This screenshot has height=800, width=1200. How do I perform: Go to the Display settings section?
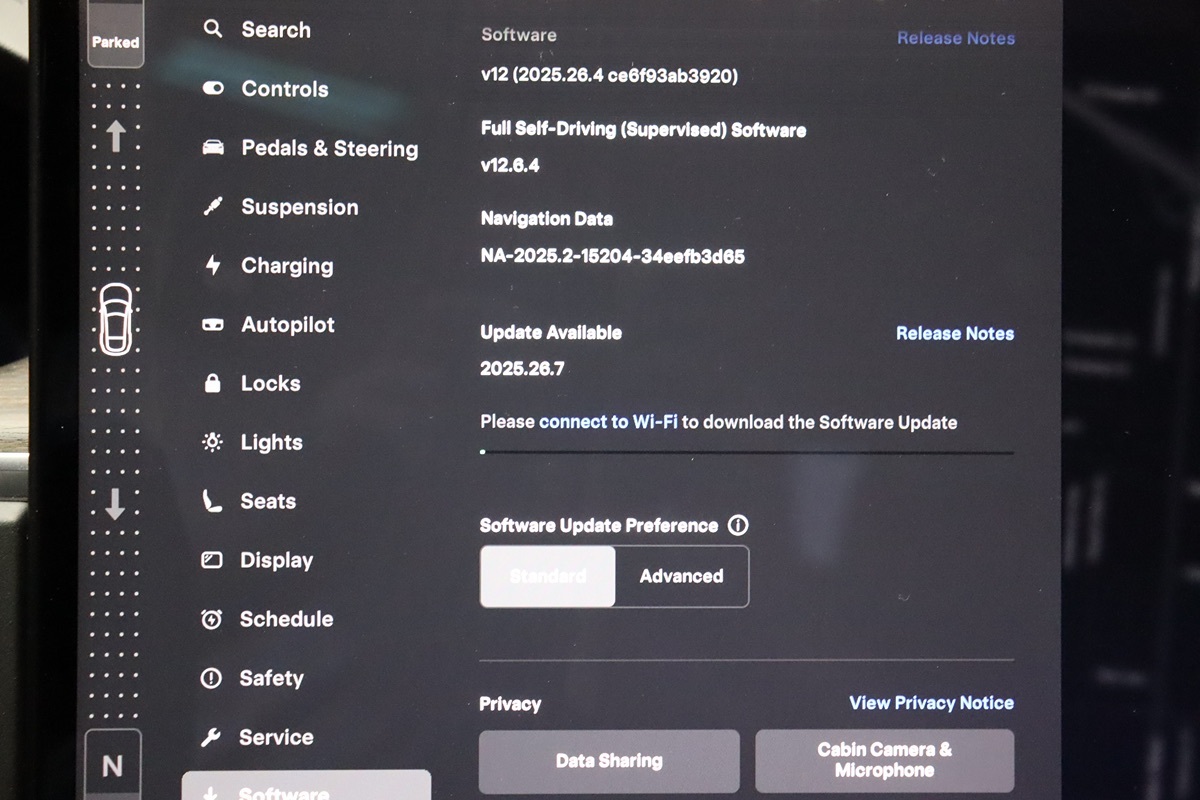pos(276,560)
